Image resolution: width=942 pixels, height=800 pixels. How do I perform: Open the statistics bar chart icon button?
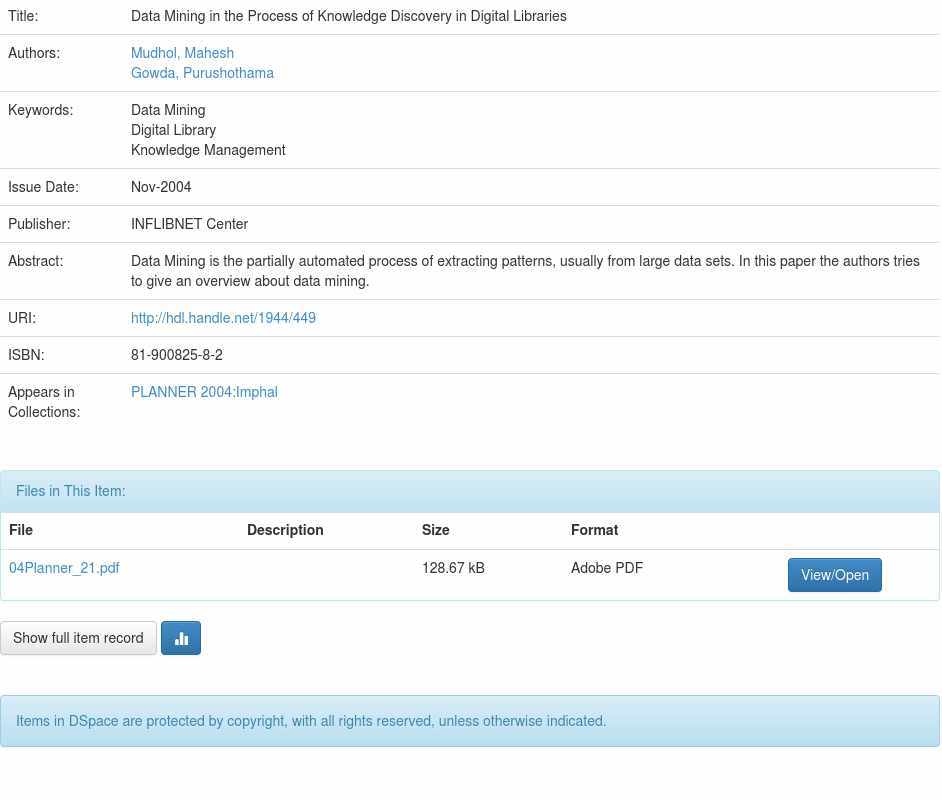(181, 638)
